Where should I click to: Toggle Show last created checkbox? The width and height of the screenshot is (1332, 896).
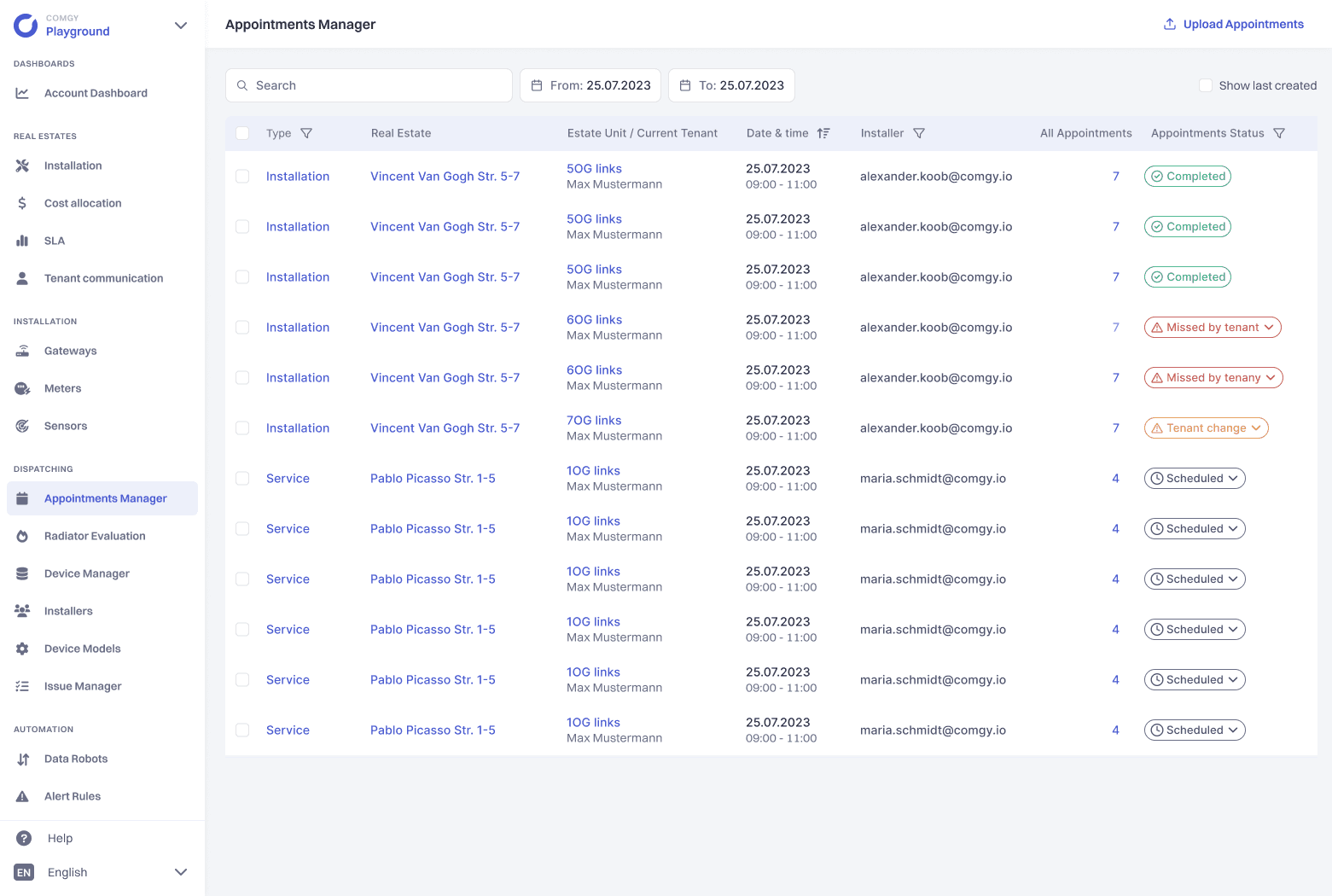[1206, 85]
